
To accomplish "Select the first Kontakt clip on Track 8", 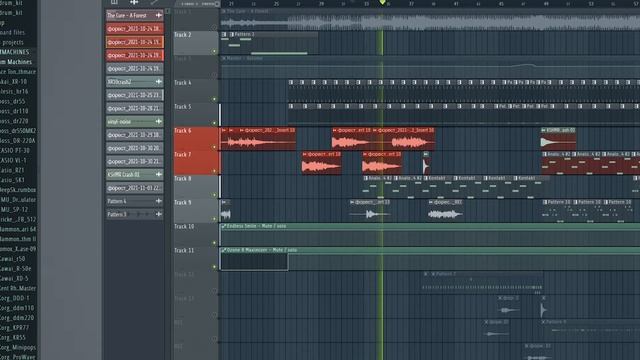I will pos(439,187).
